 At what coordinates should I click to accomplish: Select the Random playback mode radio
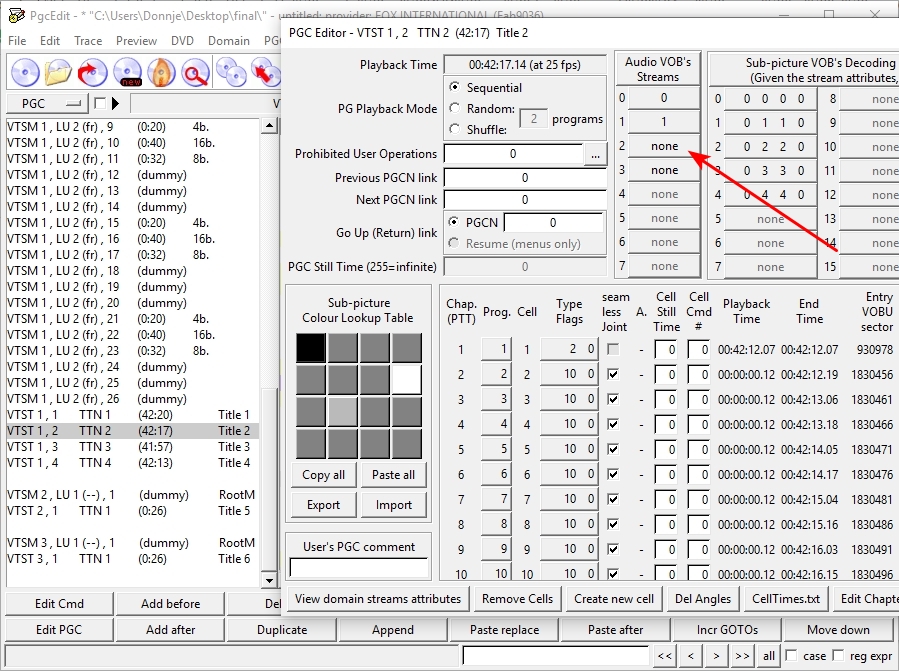(455, 109)
